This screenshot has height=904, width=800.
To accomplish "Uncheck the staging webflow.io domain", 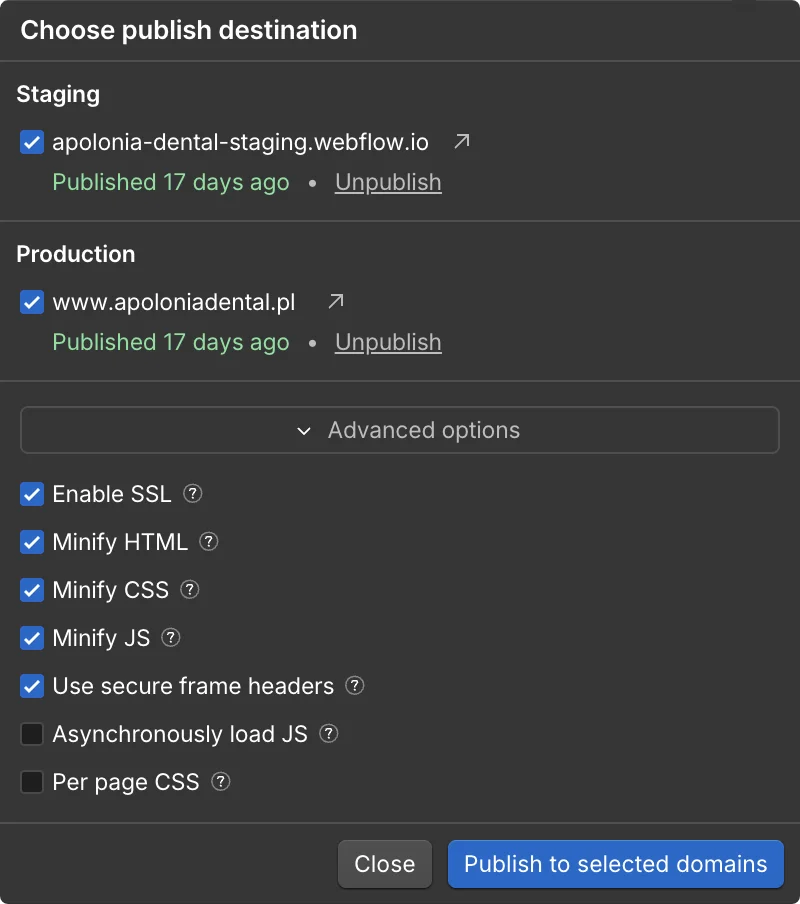I will click(x=32, y=142).
